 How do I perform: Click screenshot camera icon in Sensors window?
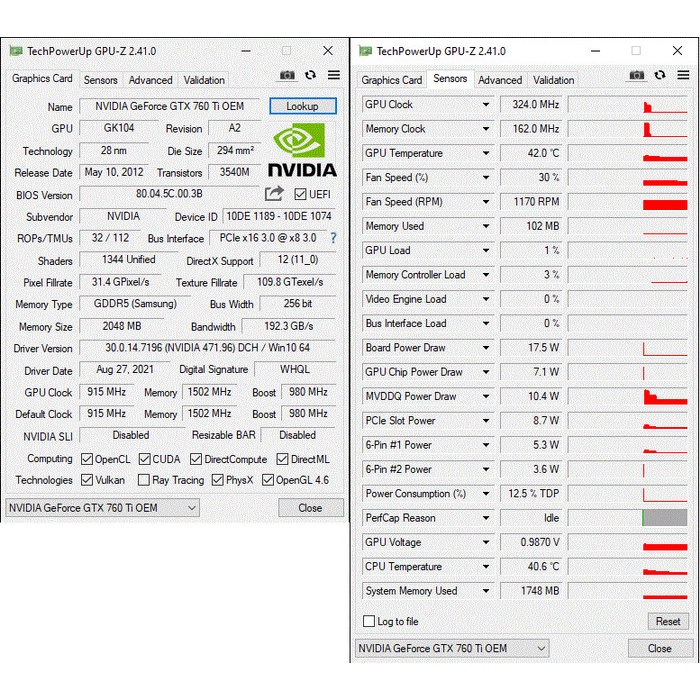pos(637,75)
